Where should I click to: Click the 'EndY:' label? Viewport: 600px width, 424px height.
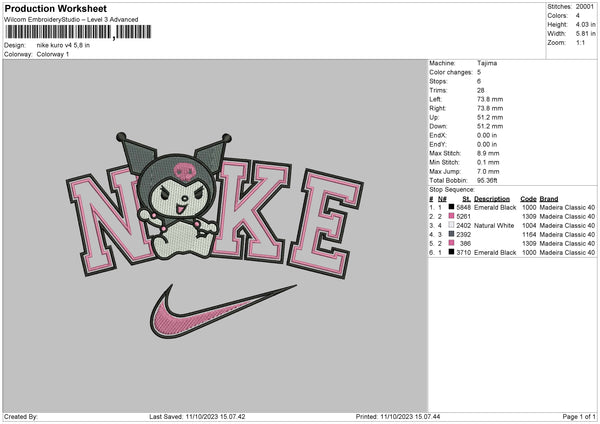point(438,144)
